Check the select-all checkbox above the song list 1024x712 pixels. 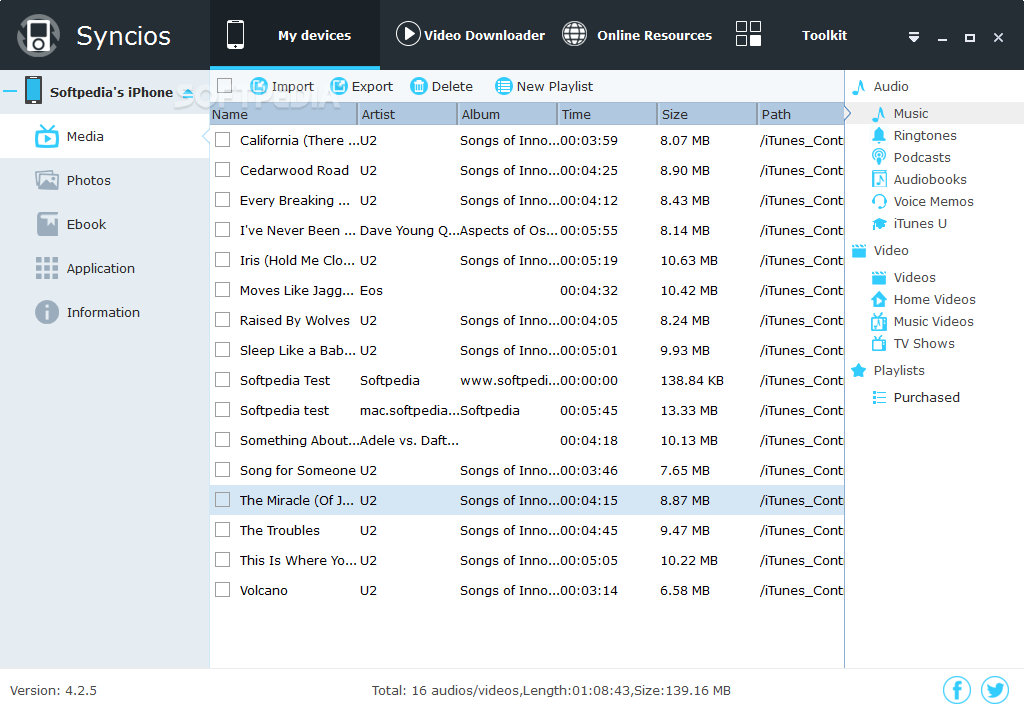[224, 86]
